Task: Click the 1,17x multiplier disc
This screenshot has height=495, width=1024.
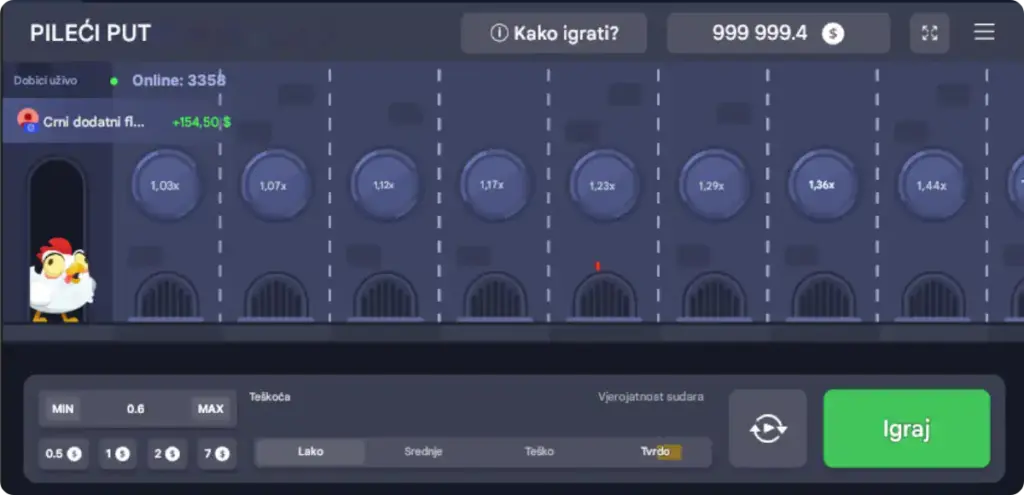Action: point(493,185)
